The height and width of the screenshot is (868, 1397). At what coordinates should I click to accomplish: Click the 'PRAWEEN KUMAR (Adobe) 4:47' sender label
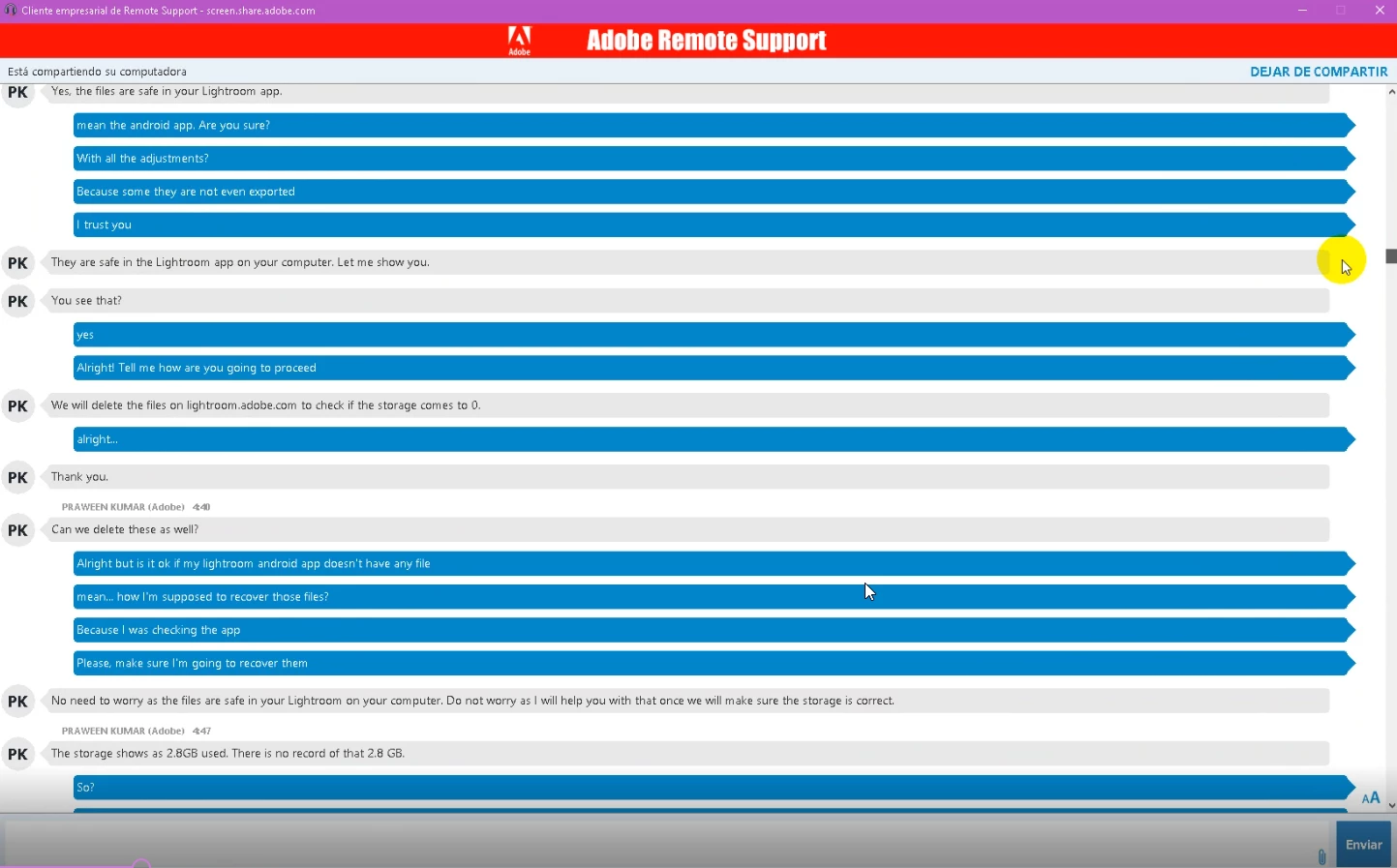(x=136, y=731)
